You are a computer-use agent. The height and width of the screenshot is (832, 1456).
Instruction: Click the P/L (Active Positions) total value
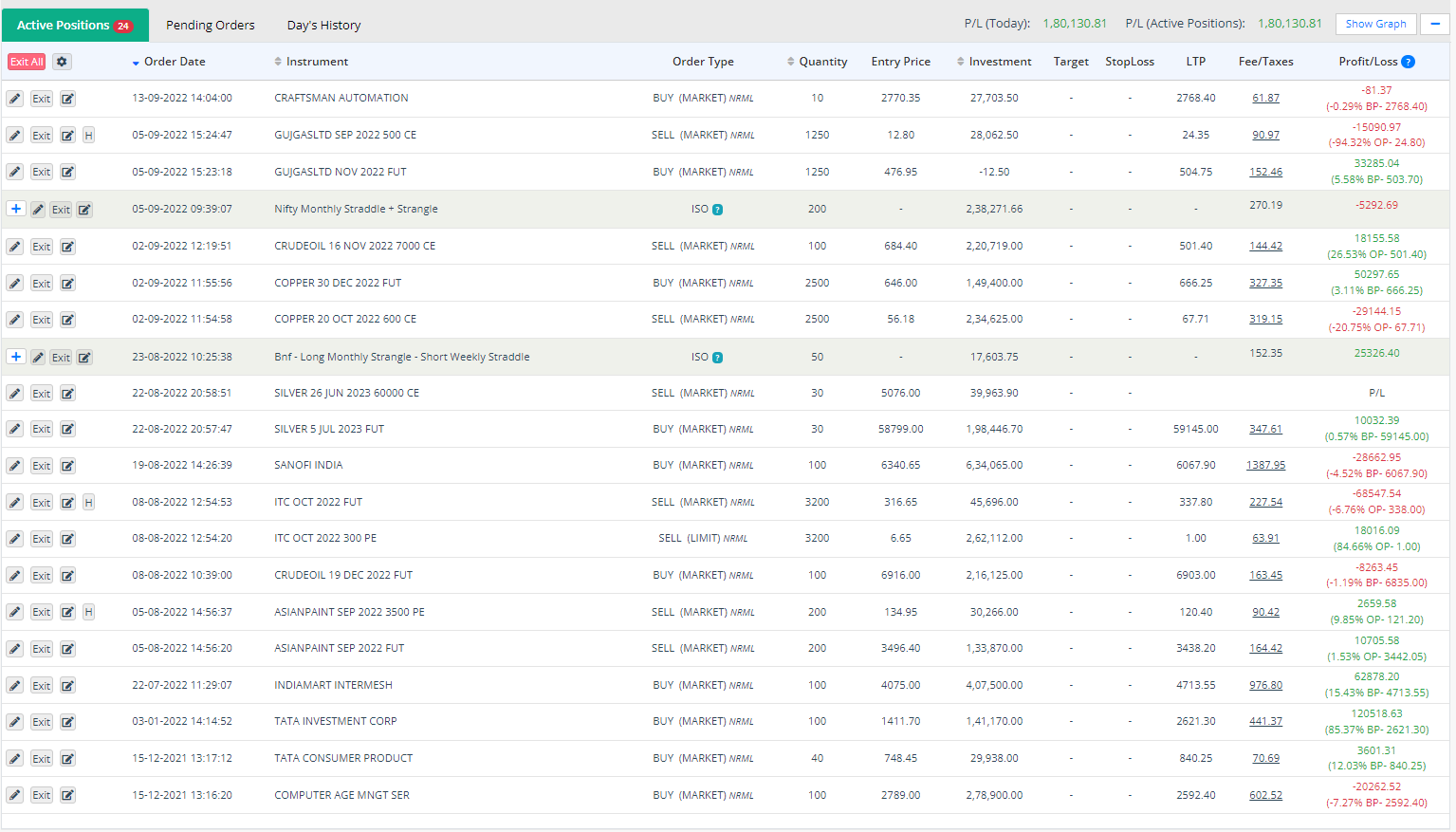coord(1290,24)
